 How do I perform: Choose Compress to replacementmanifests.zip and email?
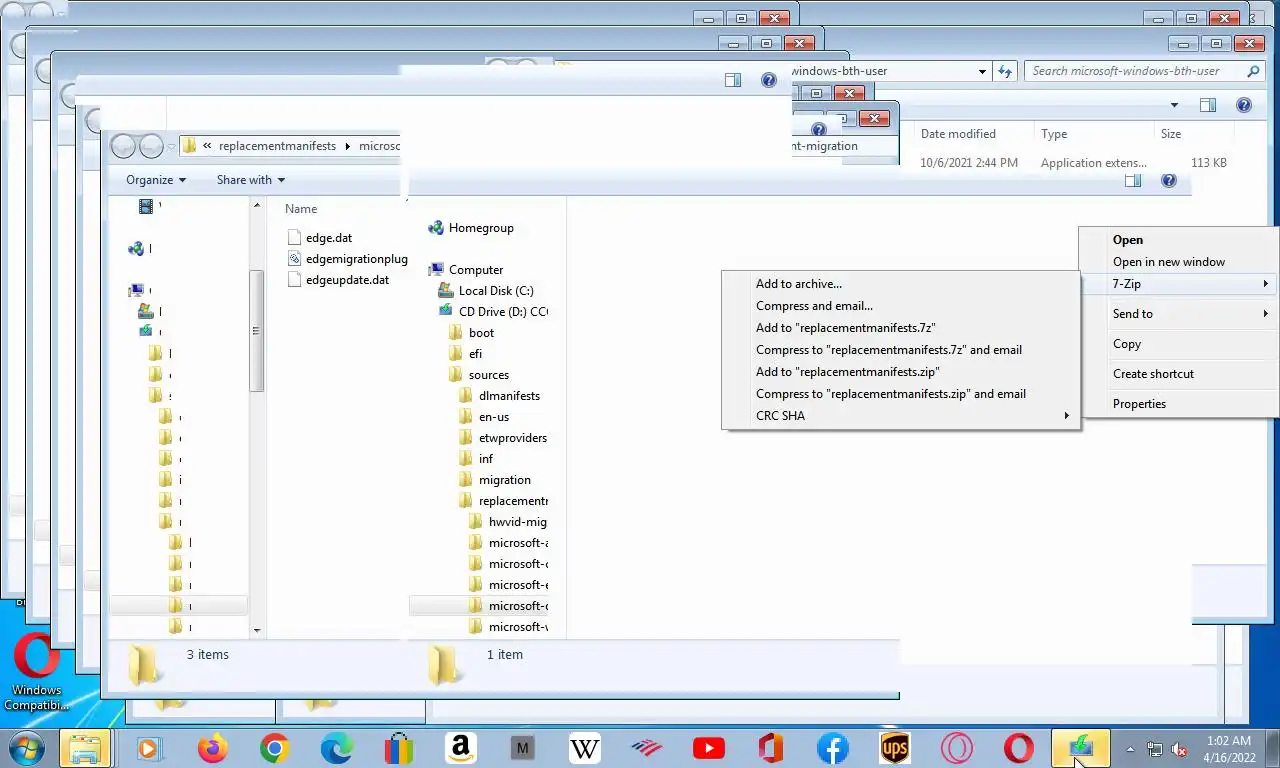click(901, 394)
